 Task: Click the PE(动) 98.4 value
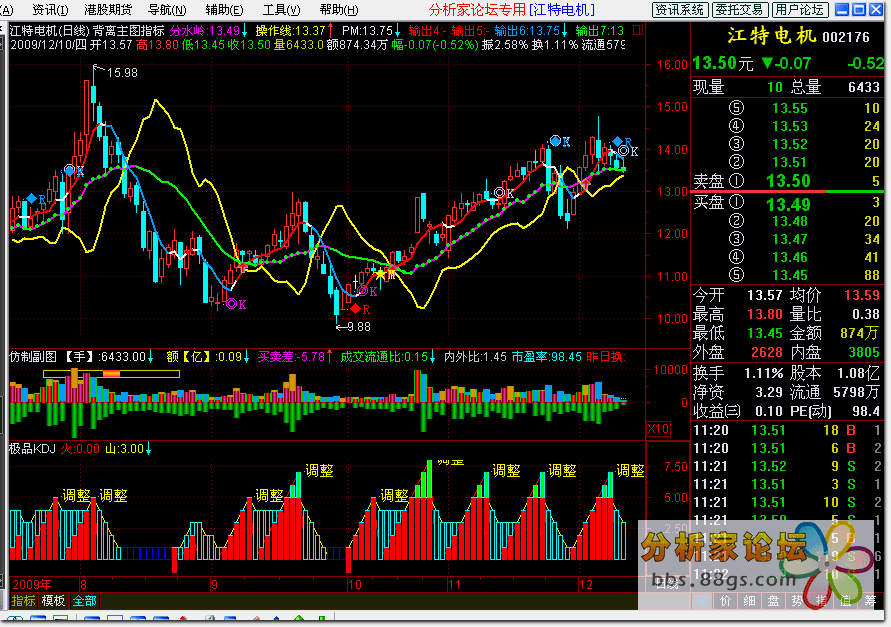(x=866, y=410)
